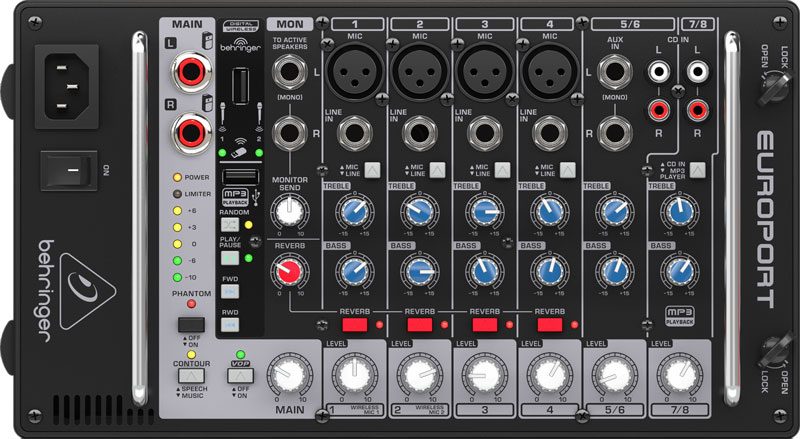The image size is (800, 439).
Task: Click the POWER indicator LED
Action: tap(177, 178)
